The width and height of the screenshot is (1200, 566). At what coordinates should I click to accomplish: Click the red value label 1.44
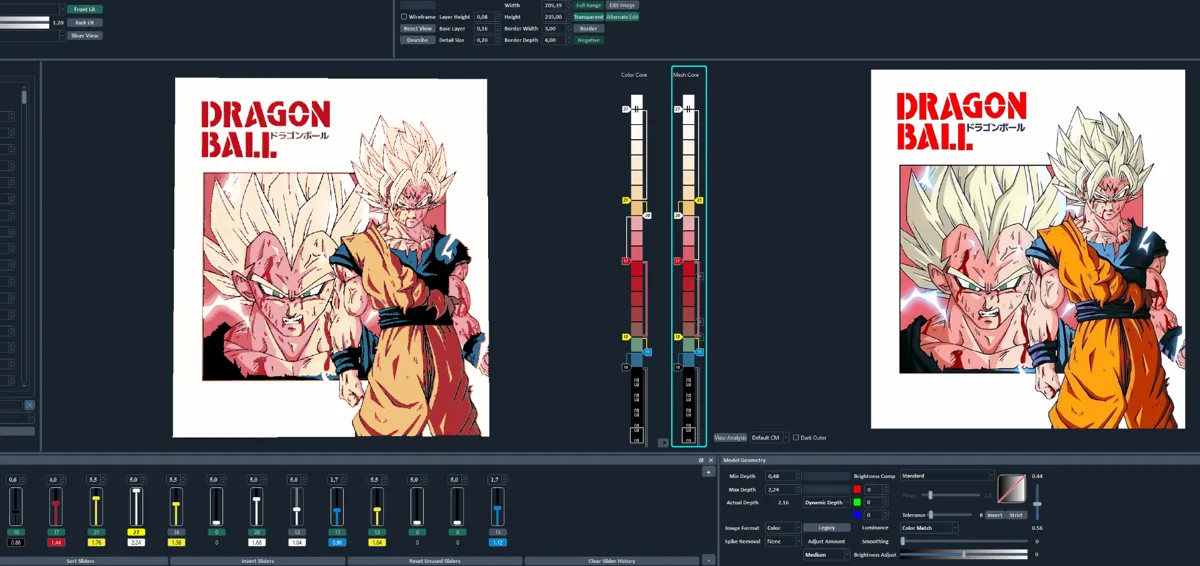coord(56,542)
